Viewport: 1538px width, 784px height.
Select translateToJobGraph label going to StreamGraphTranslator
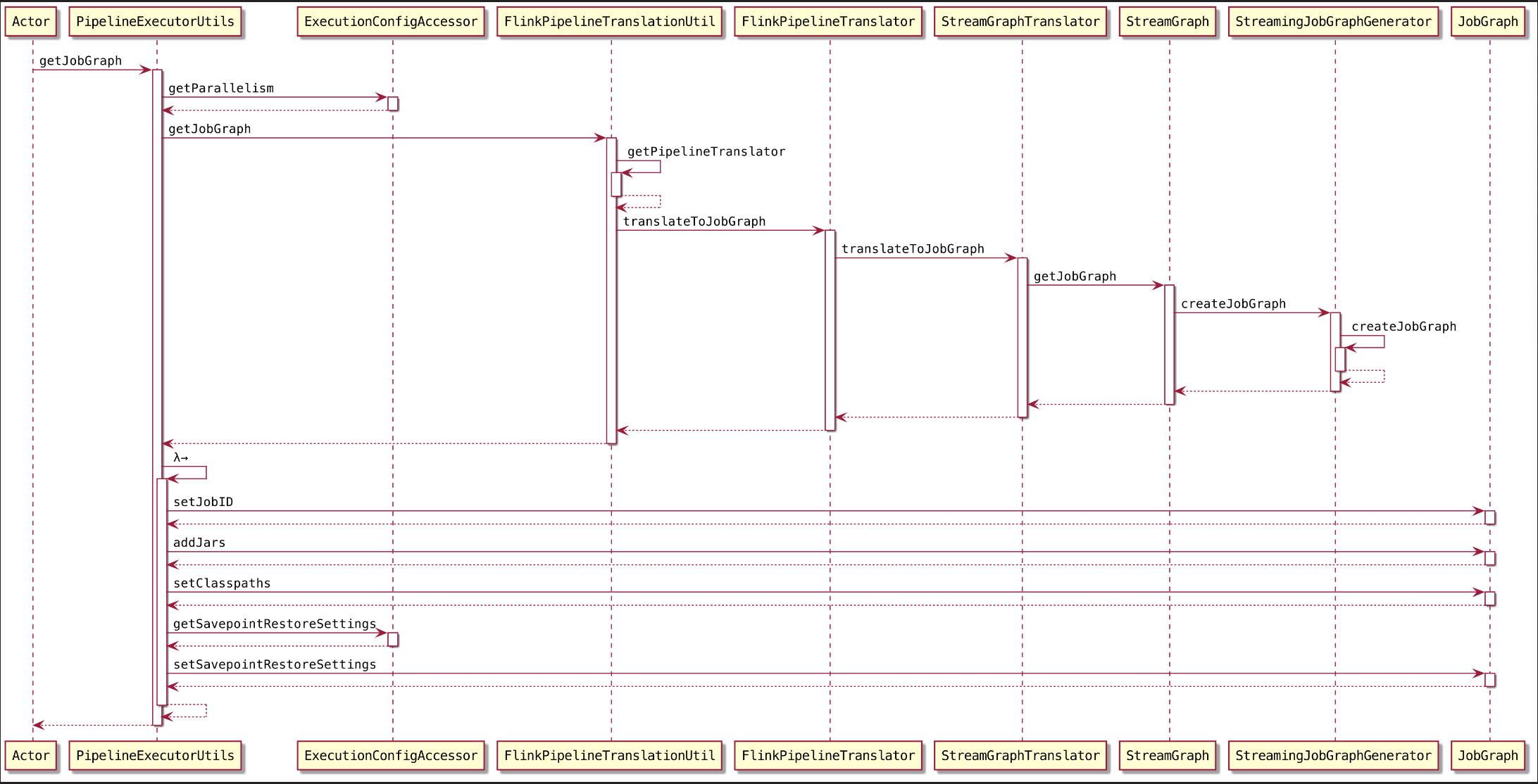click(913, 249)
